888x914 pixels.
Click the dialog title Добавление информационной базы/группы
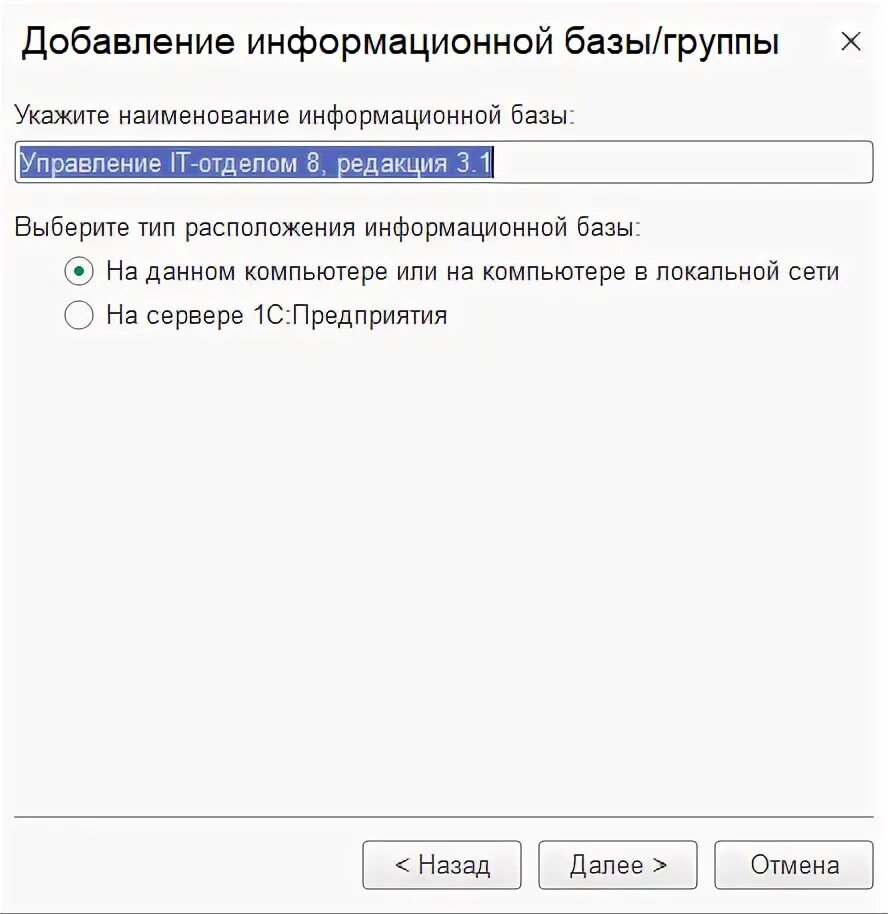400,41
